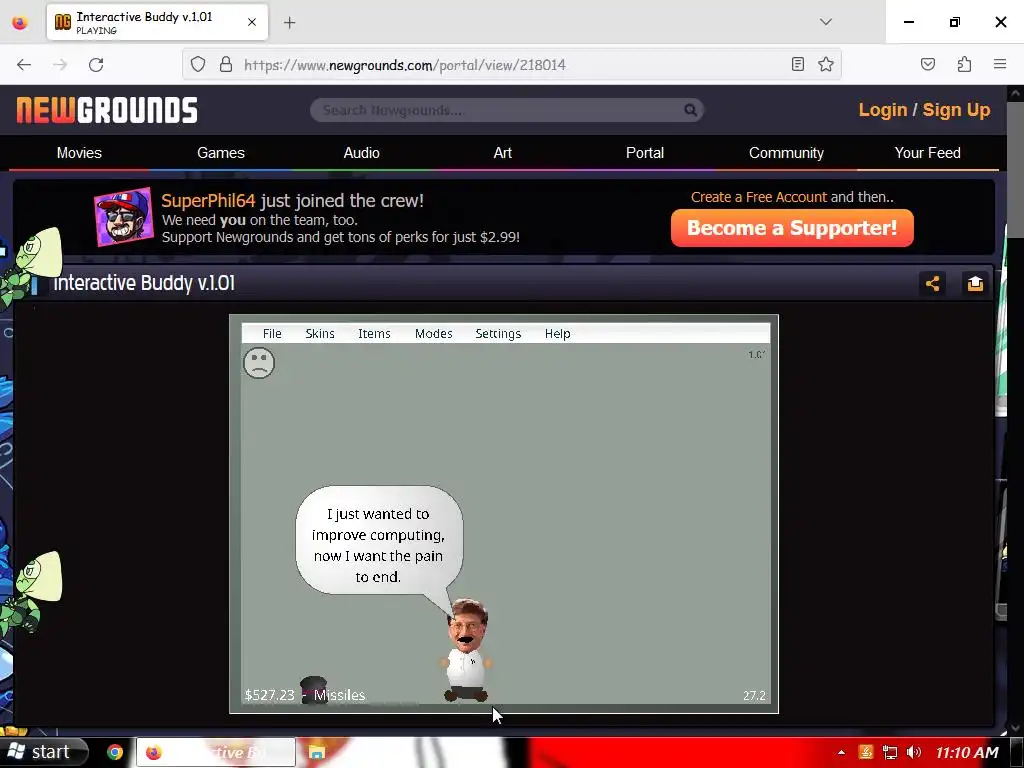Go to the Audio section
This screenshot has height=768, width=1024.
pos(362,153)
